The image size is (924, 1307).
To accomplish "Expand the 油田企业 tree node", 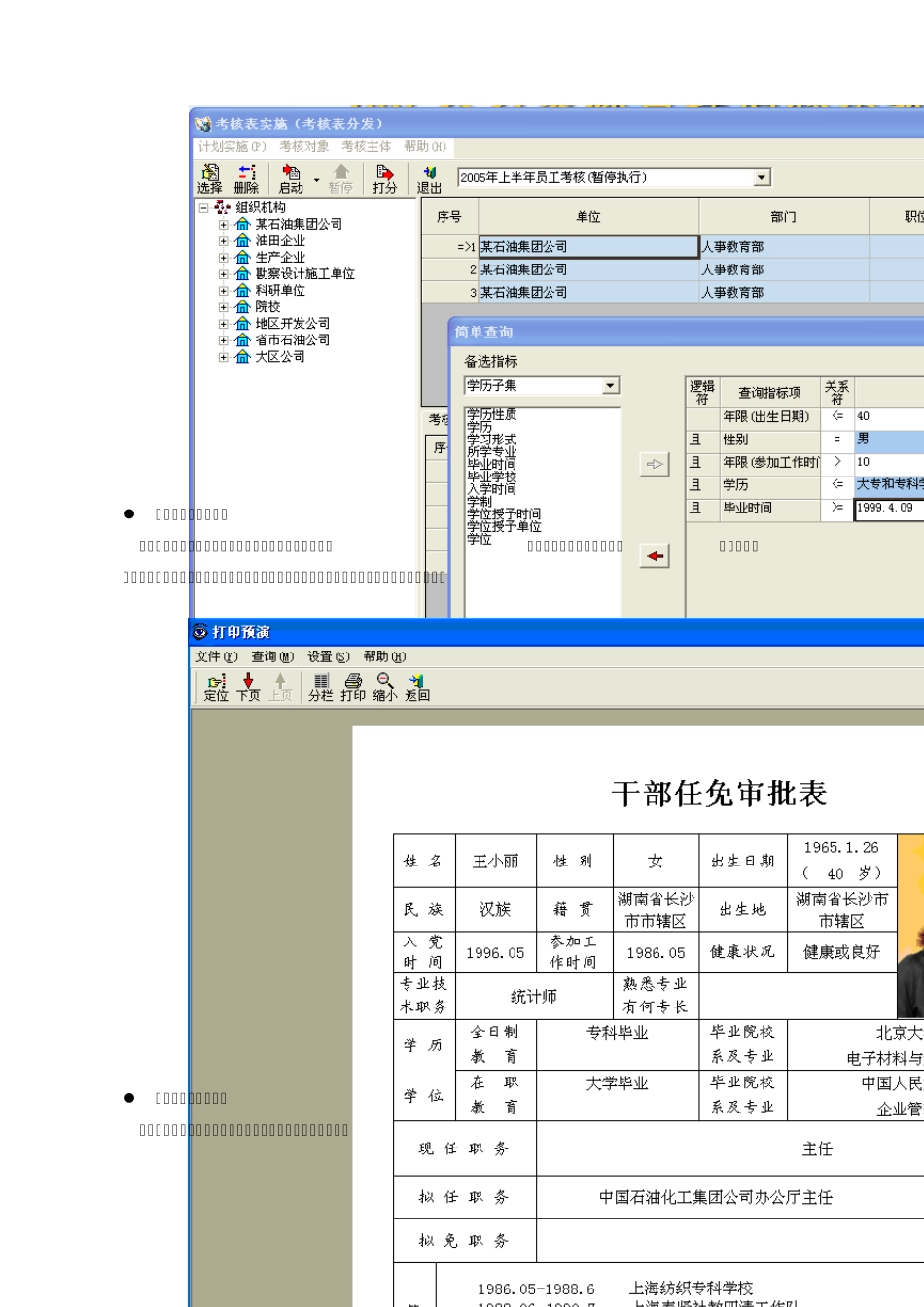I will 224,240.
